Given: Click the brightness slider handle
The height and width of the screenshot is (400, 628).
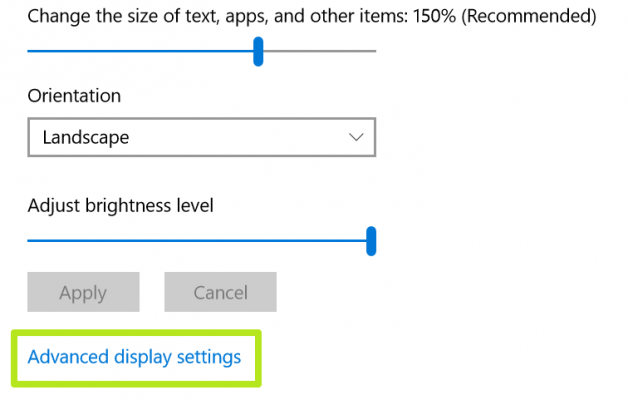Looking at the screenshot, I should (x=371, y=241).
